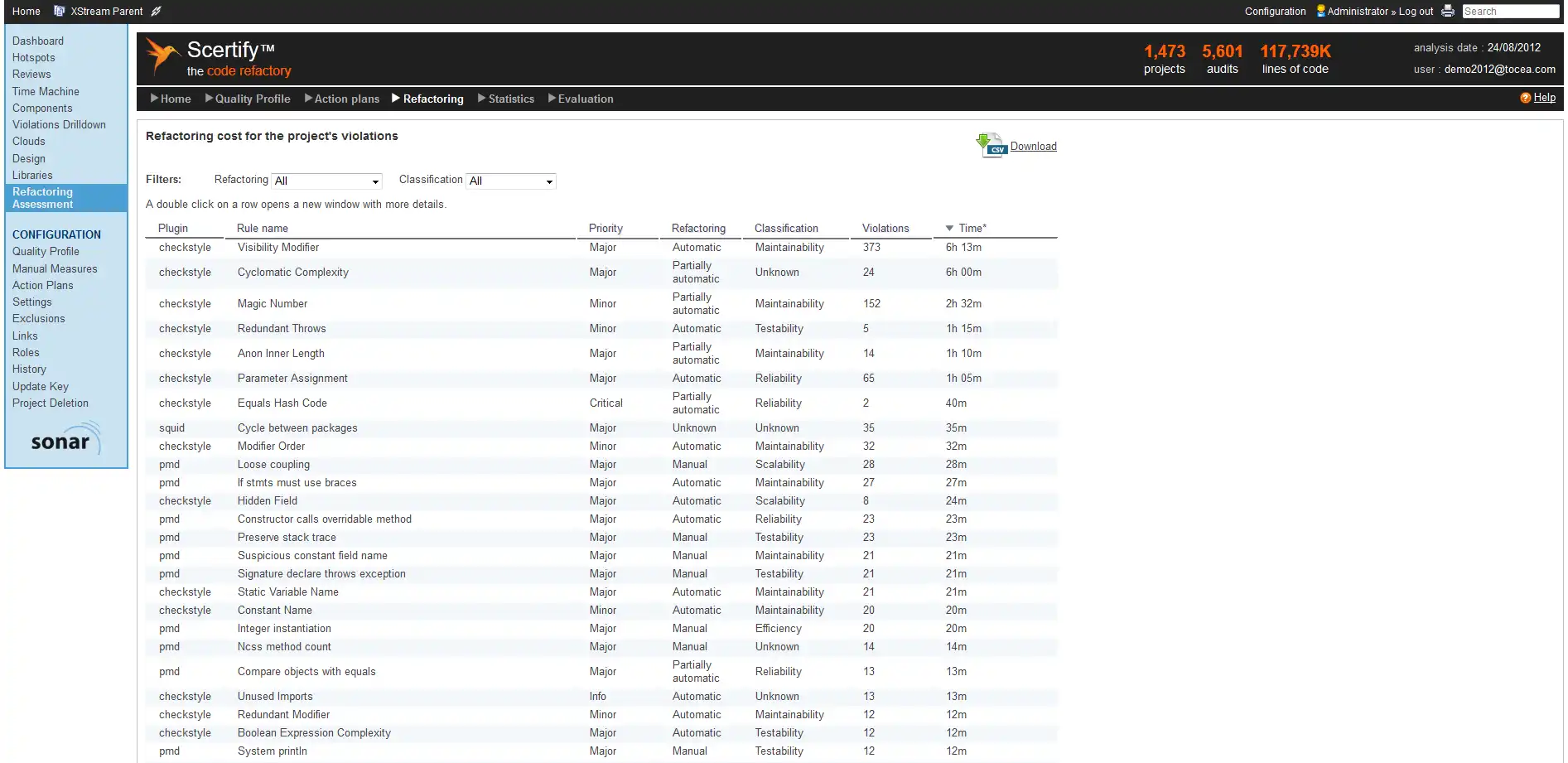This screenshot has height=763, width=1568.
Task: Sort by the Rule name column header
Action: click(263, 228)
